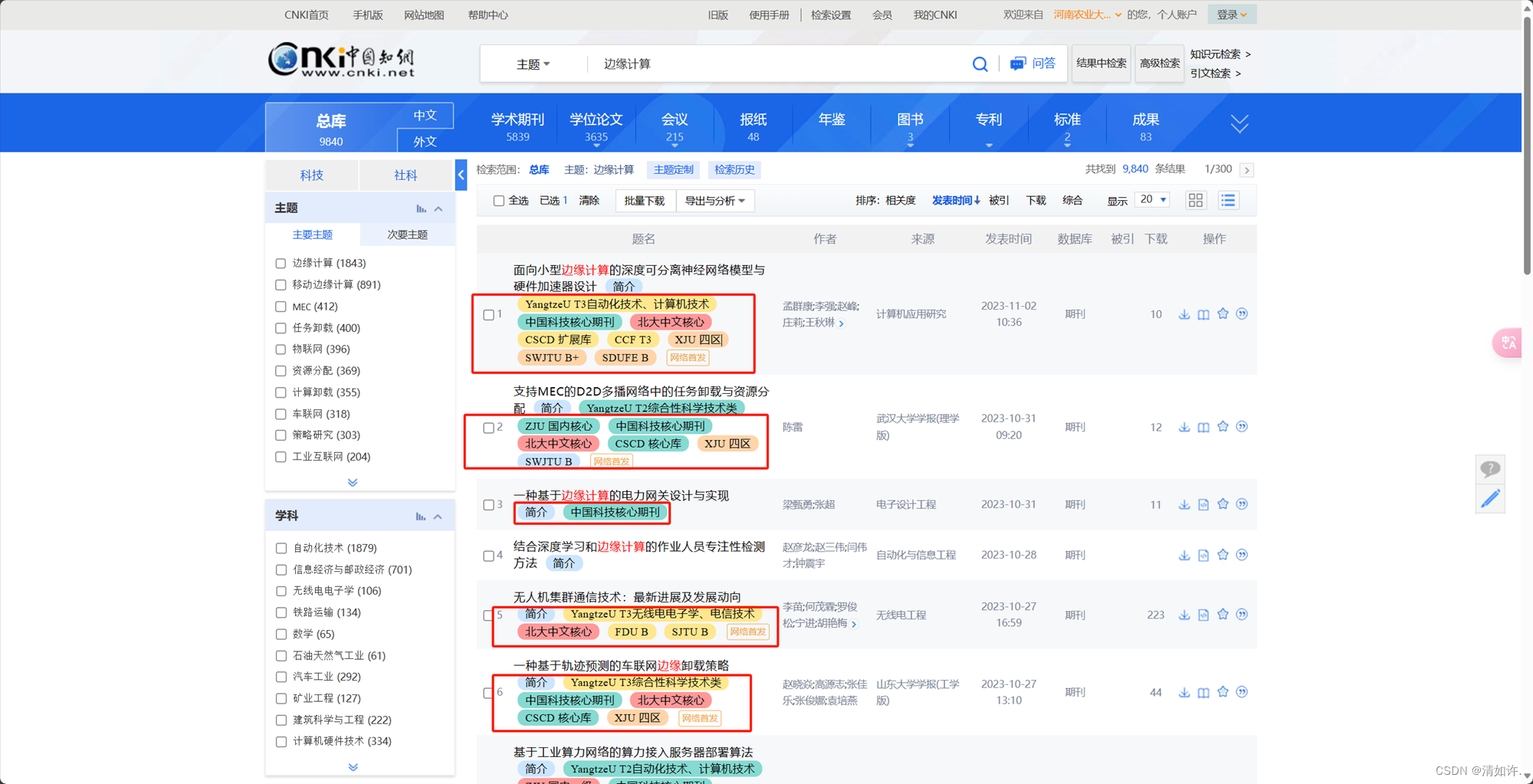
Task: Click the quote icon to cite article two
Action: (1242, 427)
